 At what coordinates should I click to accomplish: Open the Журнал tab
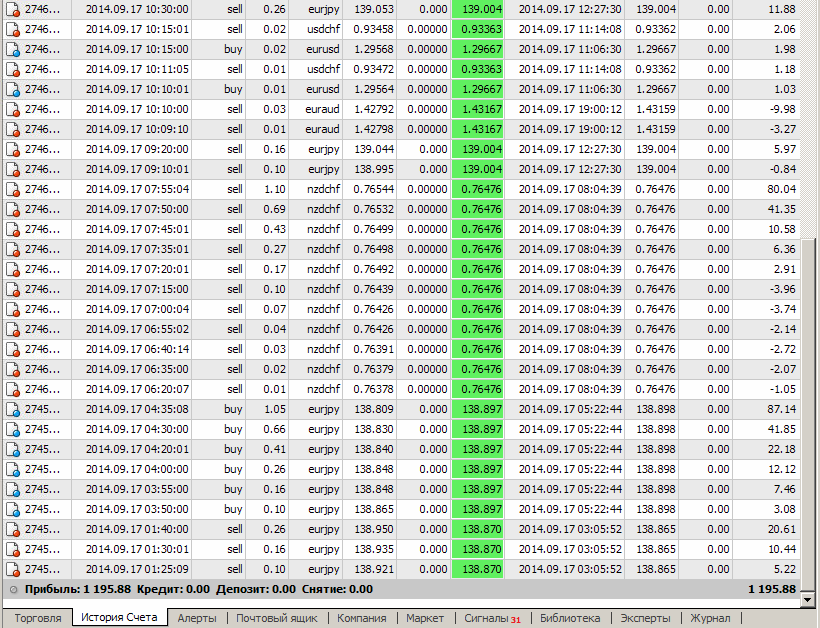(710, 618)
